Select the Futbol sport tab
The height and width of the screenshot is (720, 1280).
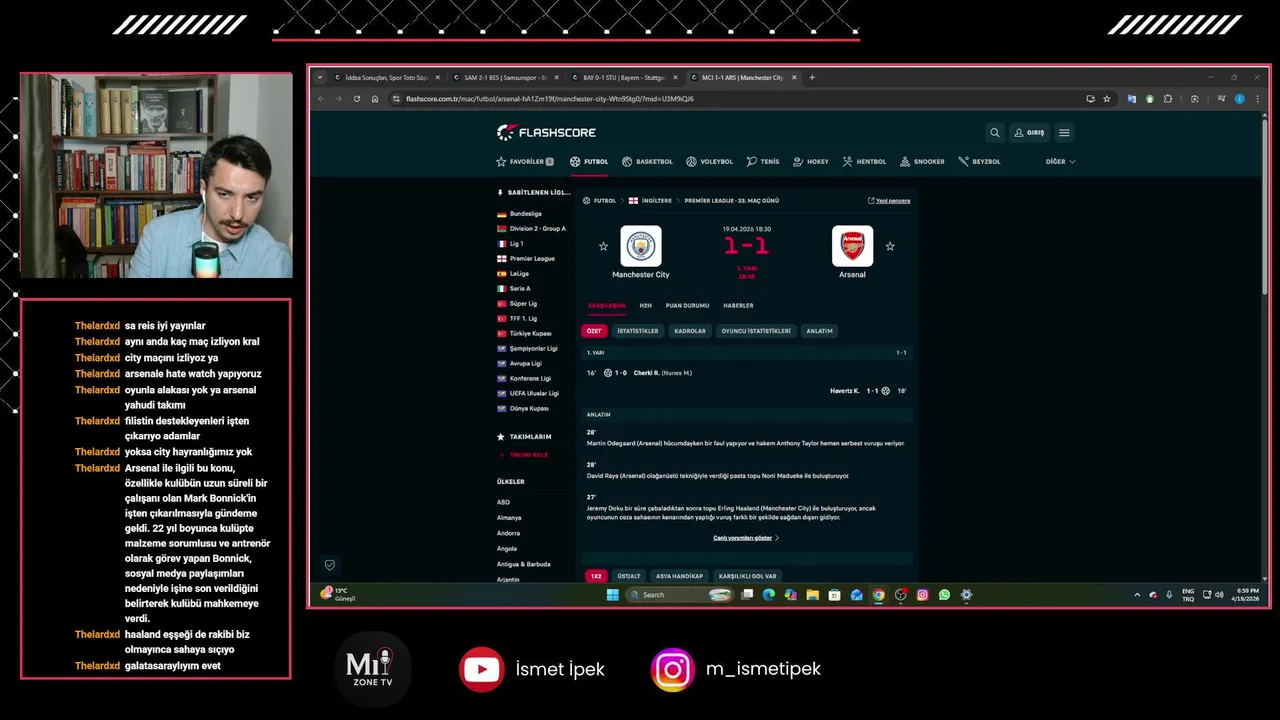click(589, 161)
